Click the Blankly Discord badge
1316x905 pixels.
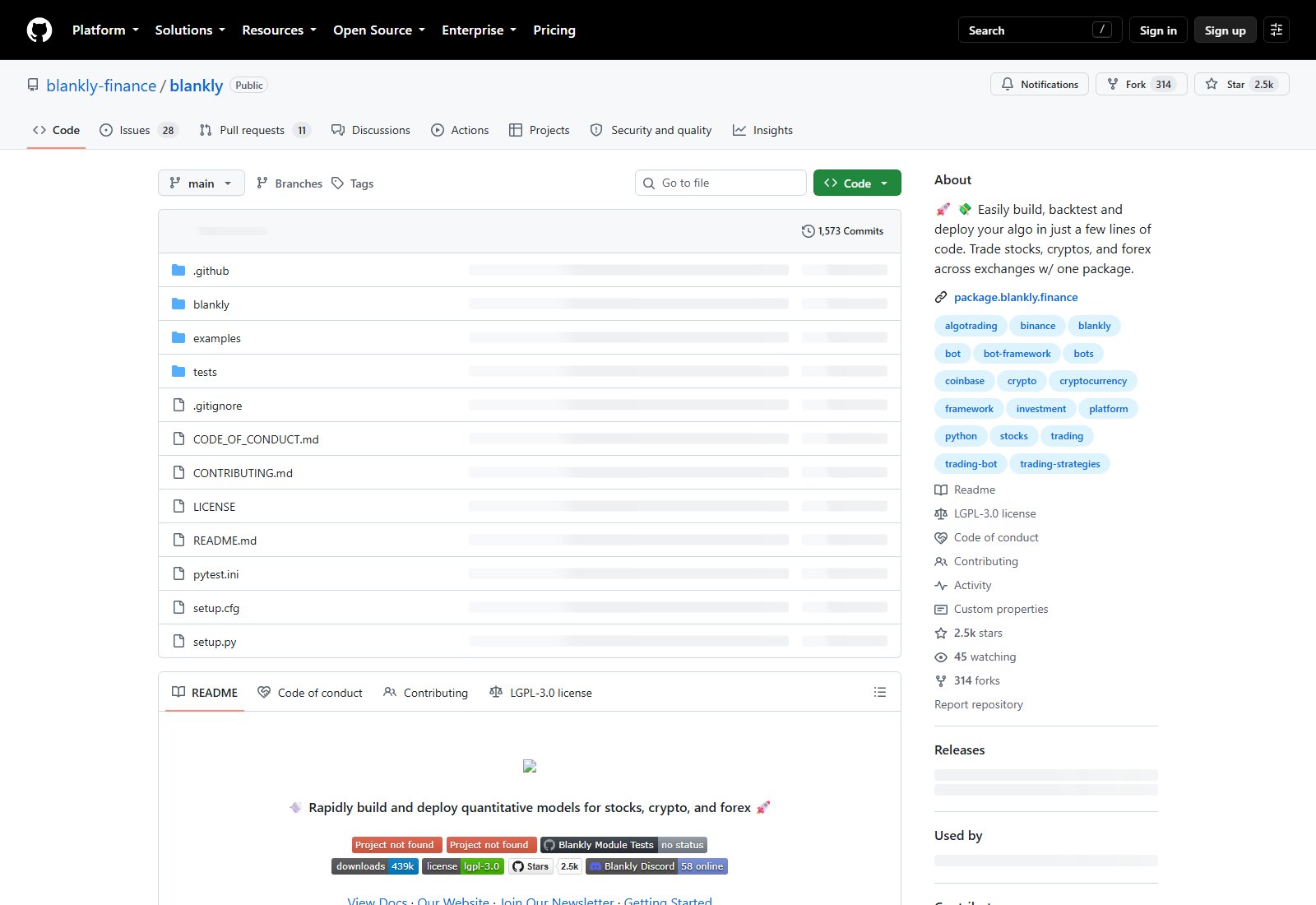pos(656,866)
